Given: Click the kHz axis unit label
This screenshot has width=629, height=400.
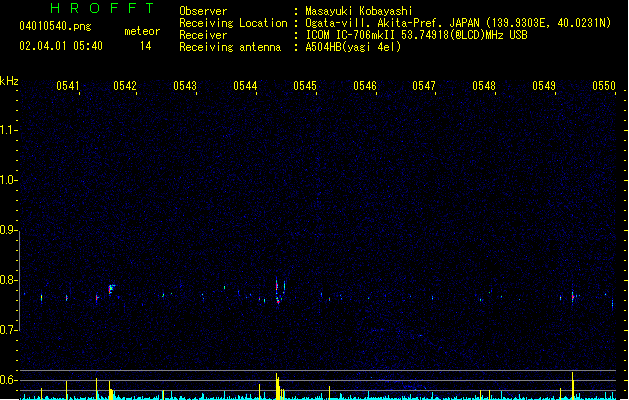Looking at the screenshot, I should click(9, 81).
